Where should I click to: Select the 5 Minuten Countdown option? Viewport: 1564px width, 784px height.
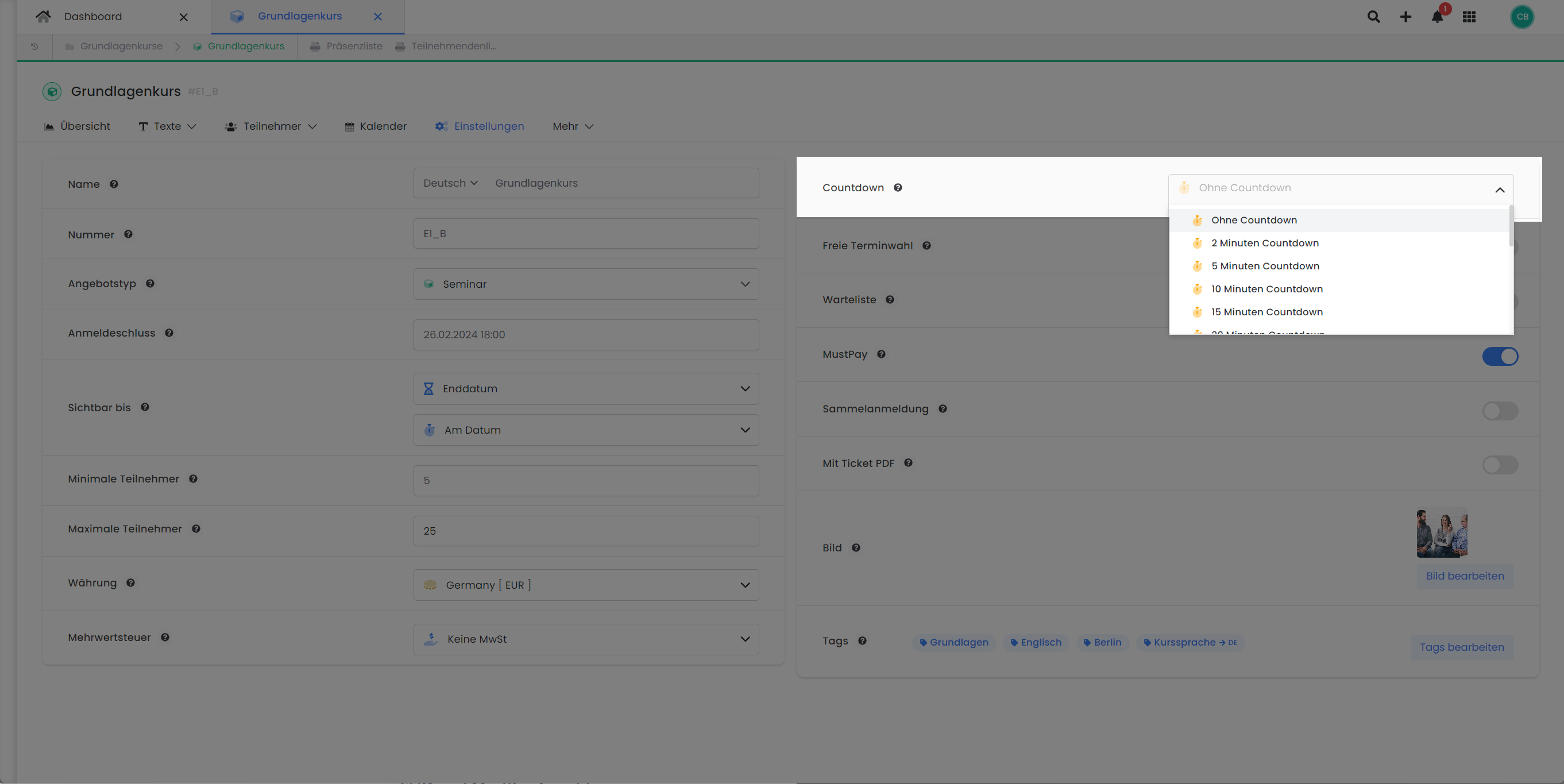click(1265, 266)
